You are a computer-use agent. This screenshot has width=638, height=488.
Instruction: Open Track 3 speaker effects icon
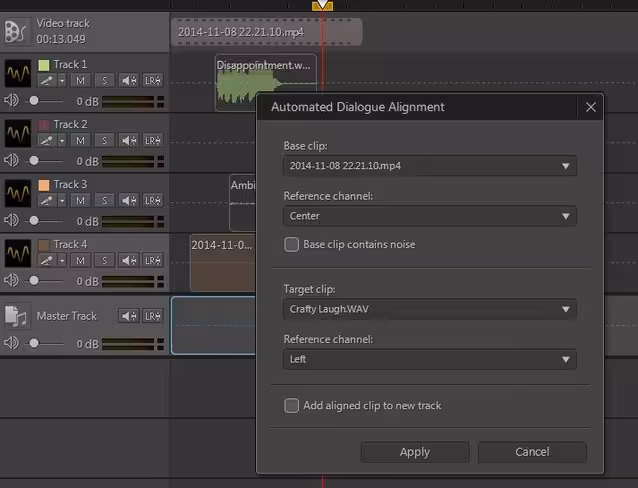click(129, 200)
